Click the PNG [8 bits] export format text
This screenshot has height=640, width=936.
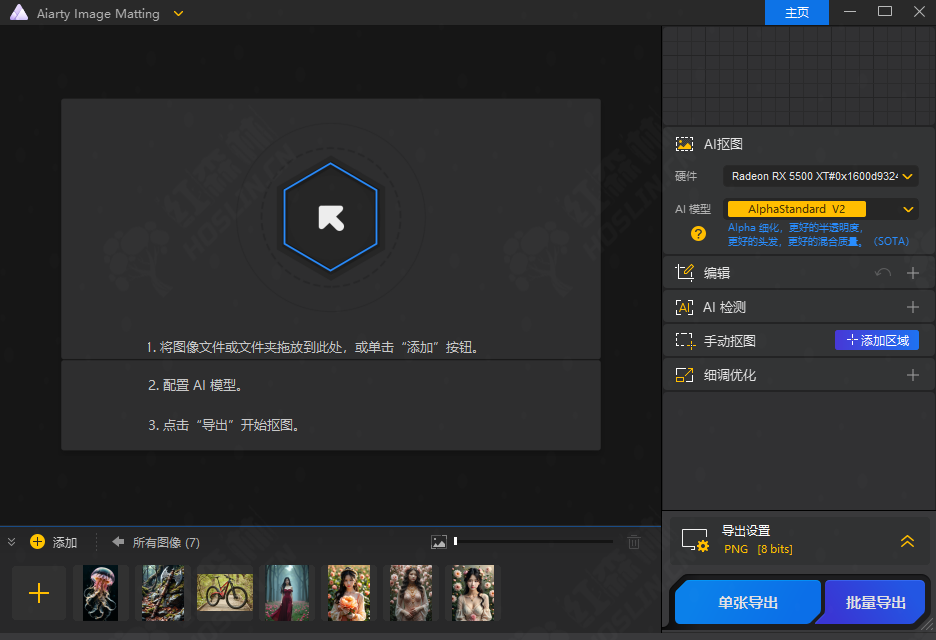[758, 549]
